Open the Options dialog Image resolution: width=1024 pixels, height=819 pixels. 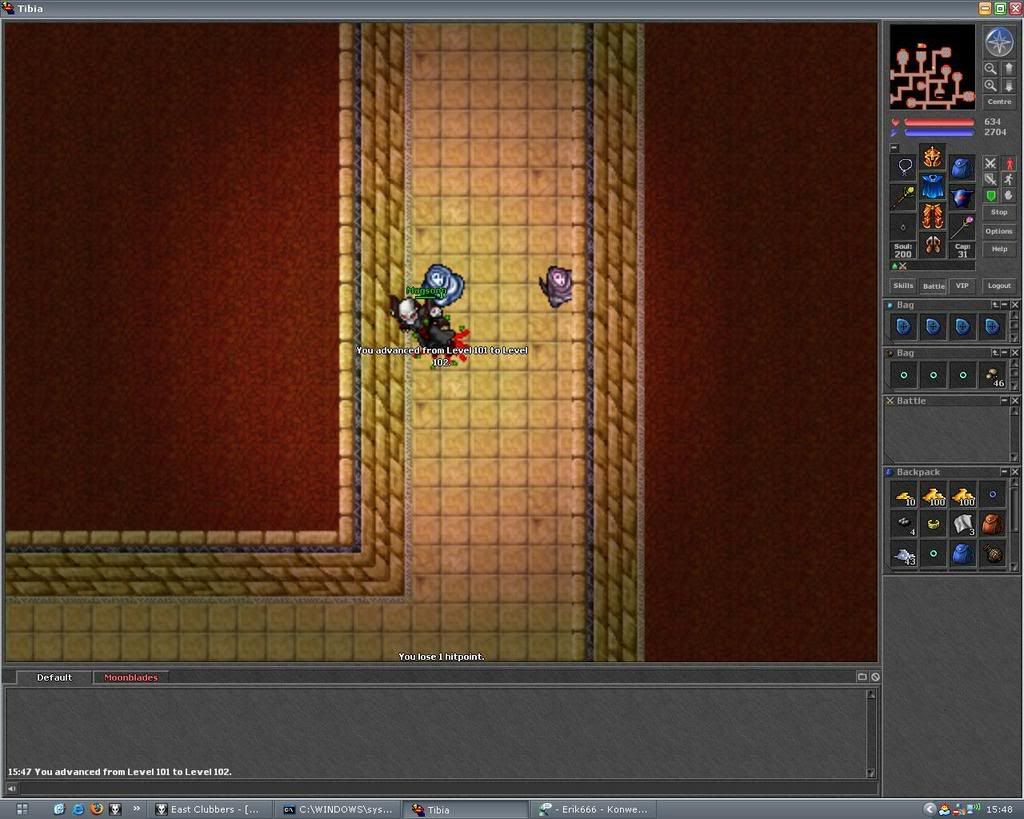tap(999, 231)
